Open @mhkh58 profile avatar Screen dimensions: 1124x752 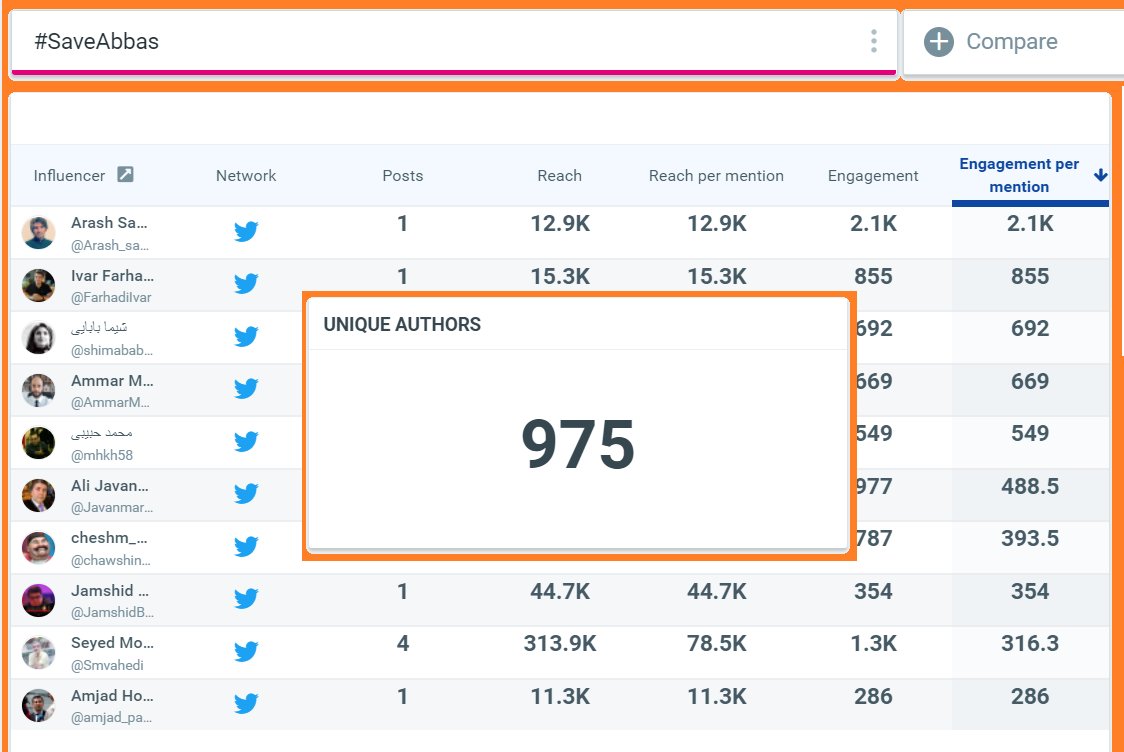[x=39, y=443]
